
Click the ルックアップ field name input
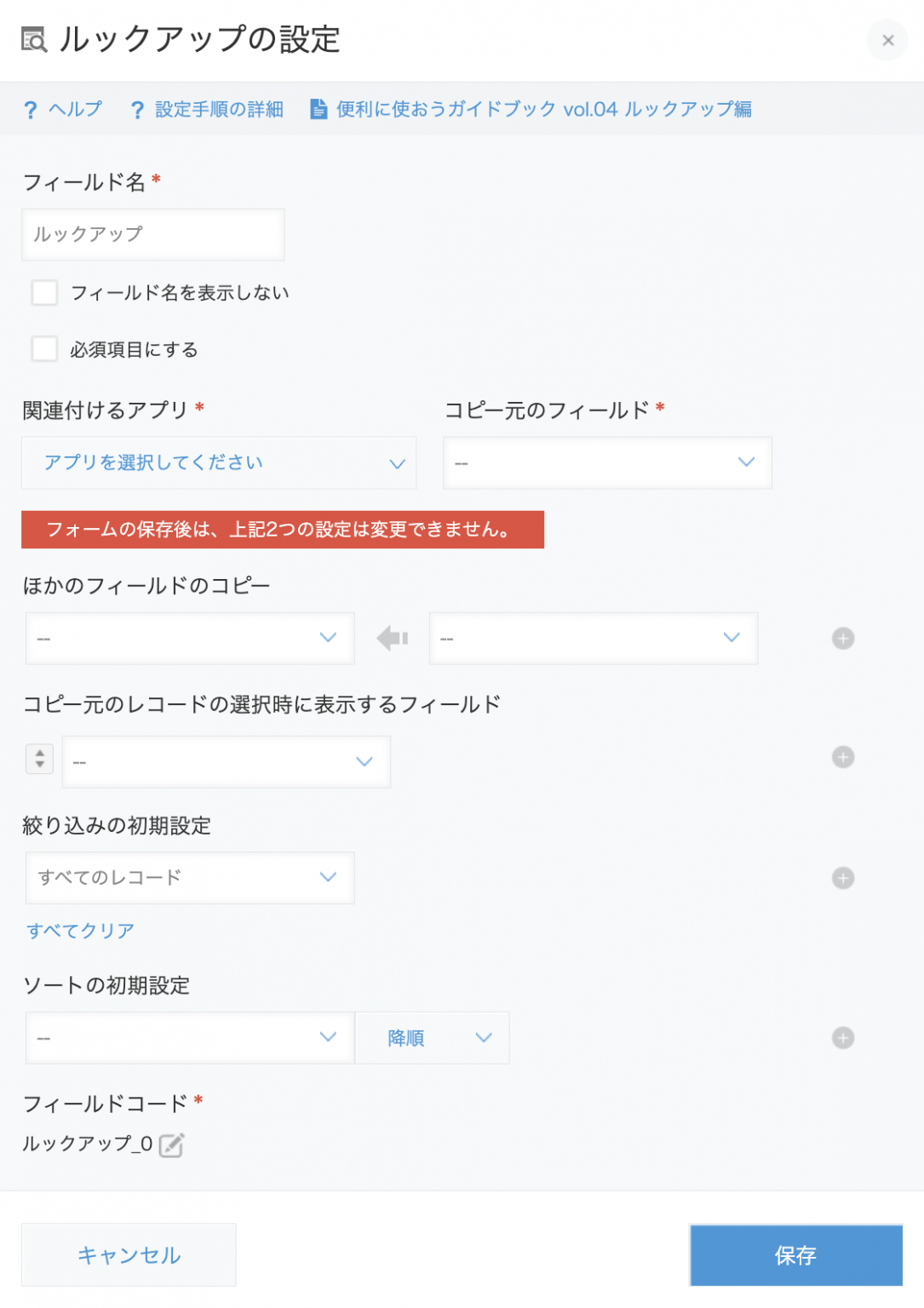pos(152,234)
